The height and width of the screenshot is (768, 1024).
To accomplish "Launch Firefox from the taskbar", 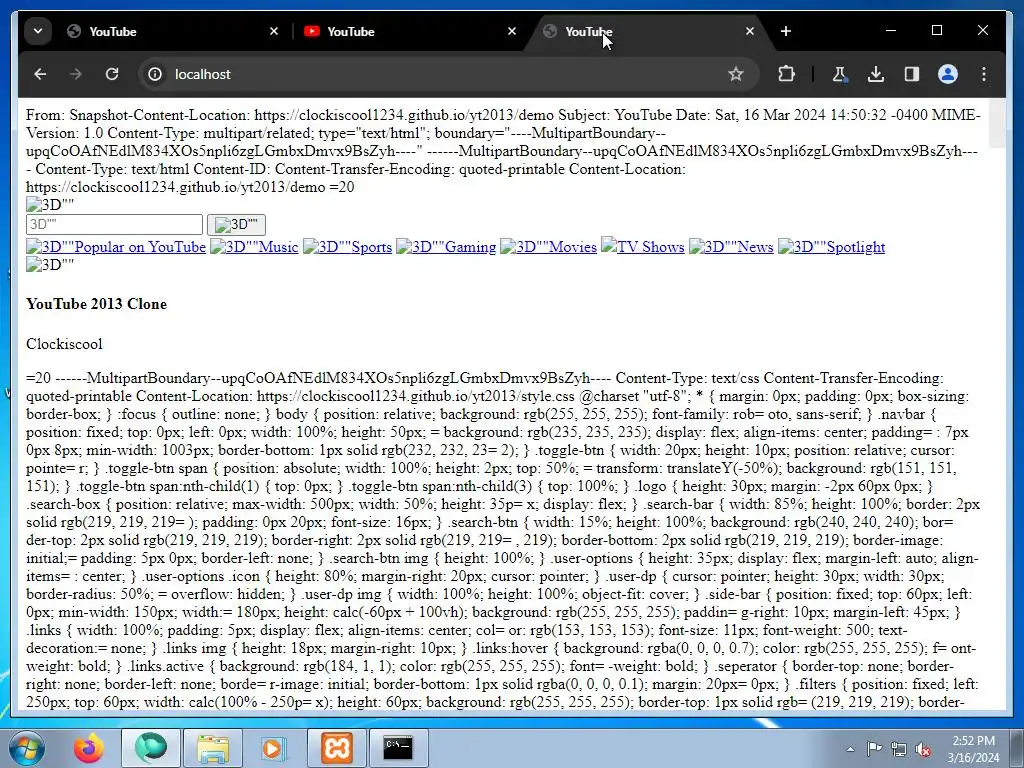I will point(88,748).
